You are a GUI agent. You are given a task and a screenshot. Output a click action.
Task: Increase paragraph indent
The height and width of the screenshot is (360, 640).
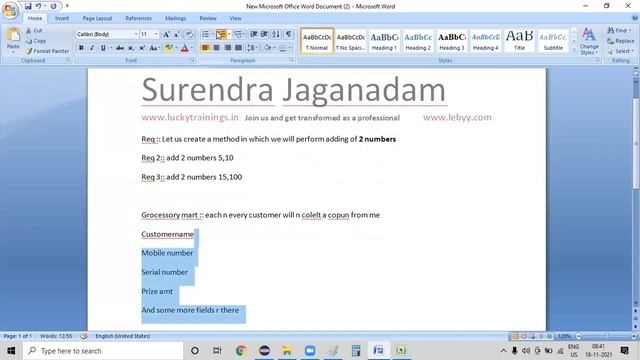[264, 34]
